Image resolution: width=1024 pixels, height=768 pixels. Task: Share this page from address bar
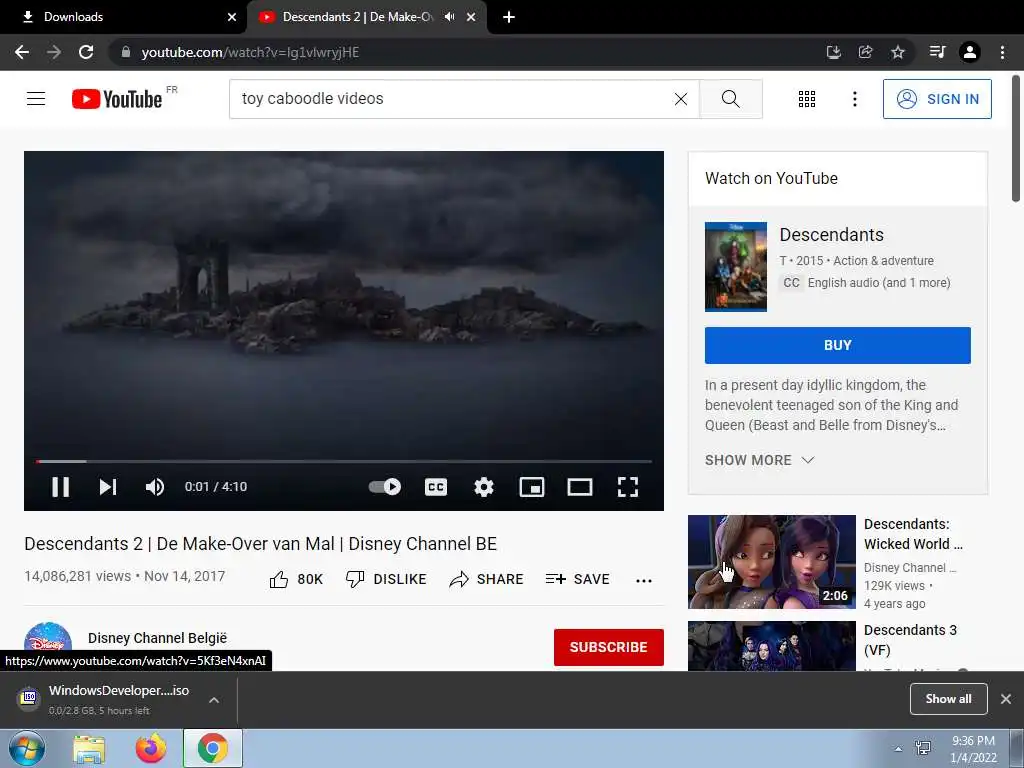[x=865, y=52]
